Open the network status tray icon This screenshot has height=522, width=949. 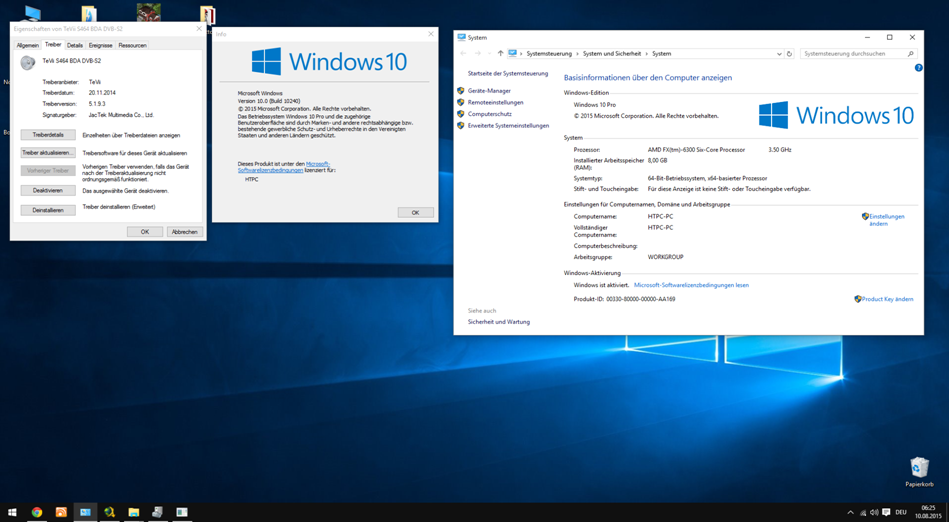(862, 512)
